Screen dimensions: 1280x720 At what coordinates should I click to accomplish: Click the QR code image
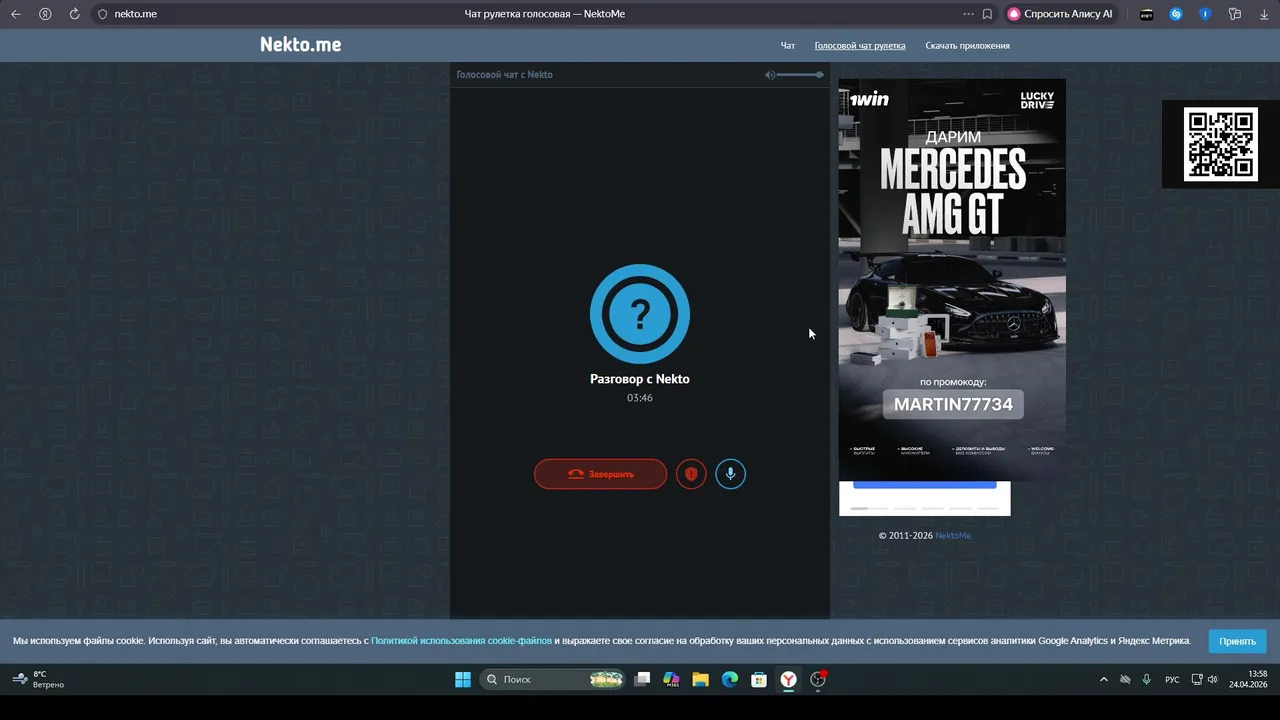(x=1220, y=145)
